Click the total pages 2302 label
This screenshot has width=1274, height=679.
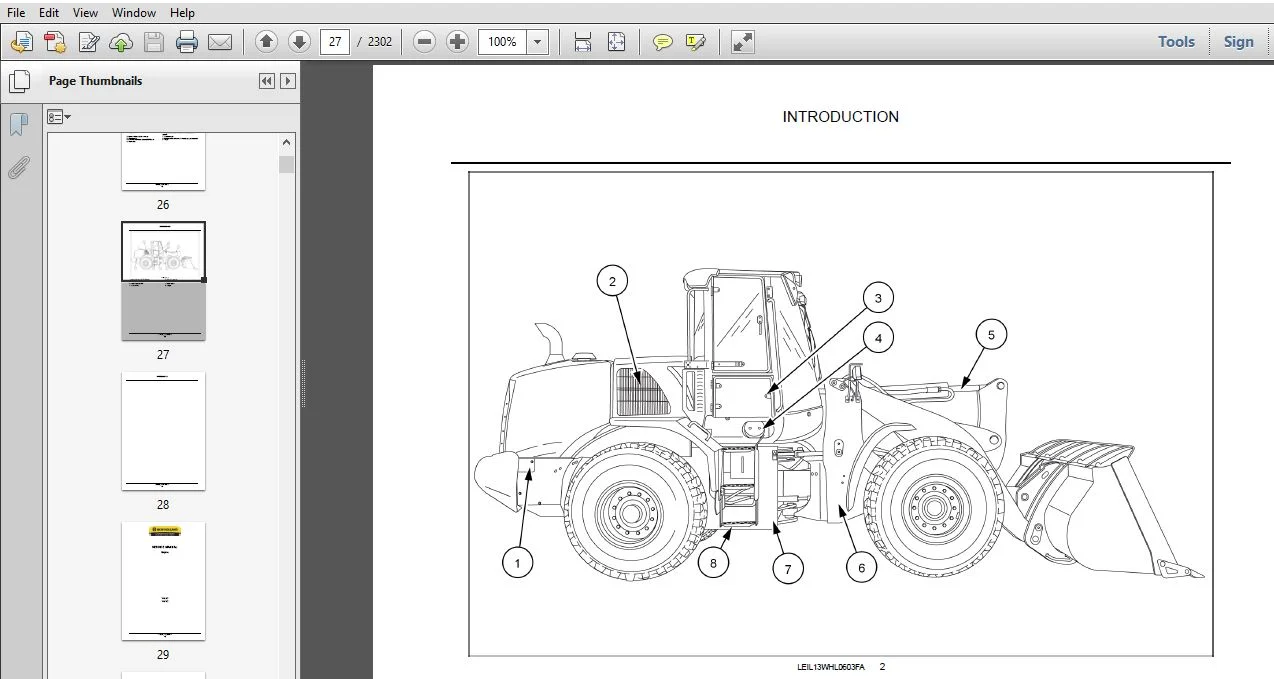[x=380, y=42]
